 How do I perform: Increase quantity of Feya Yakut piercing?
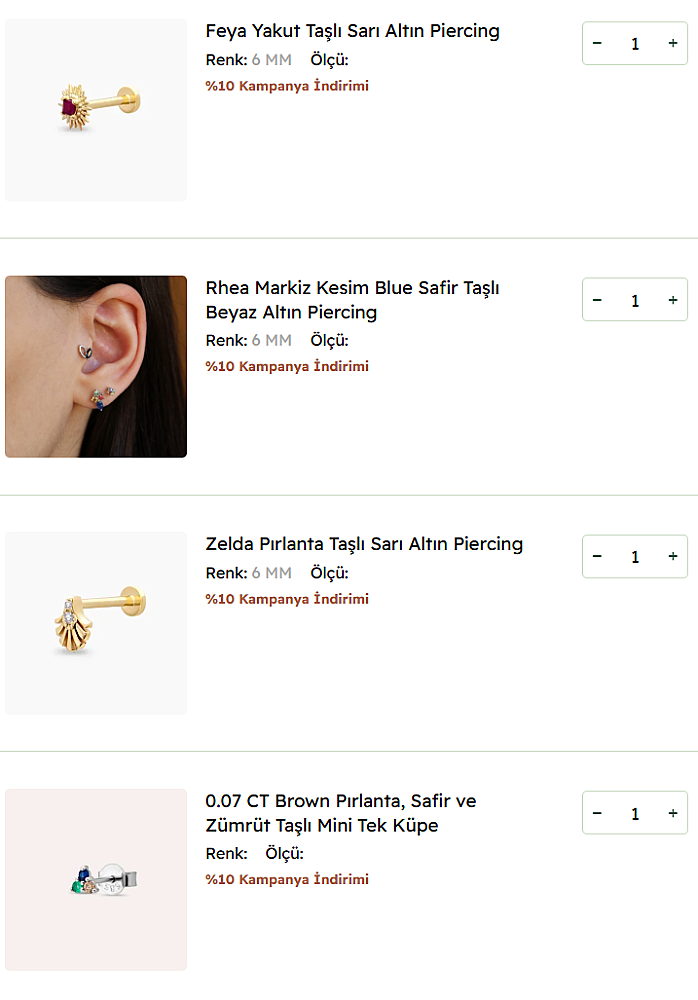pos(673,44)
